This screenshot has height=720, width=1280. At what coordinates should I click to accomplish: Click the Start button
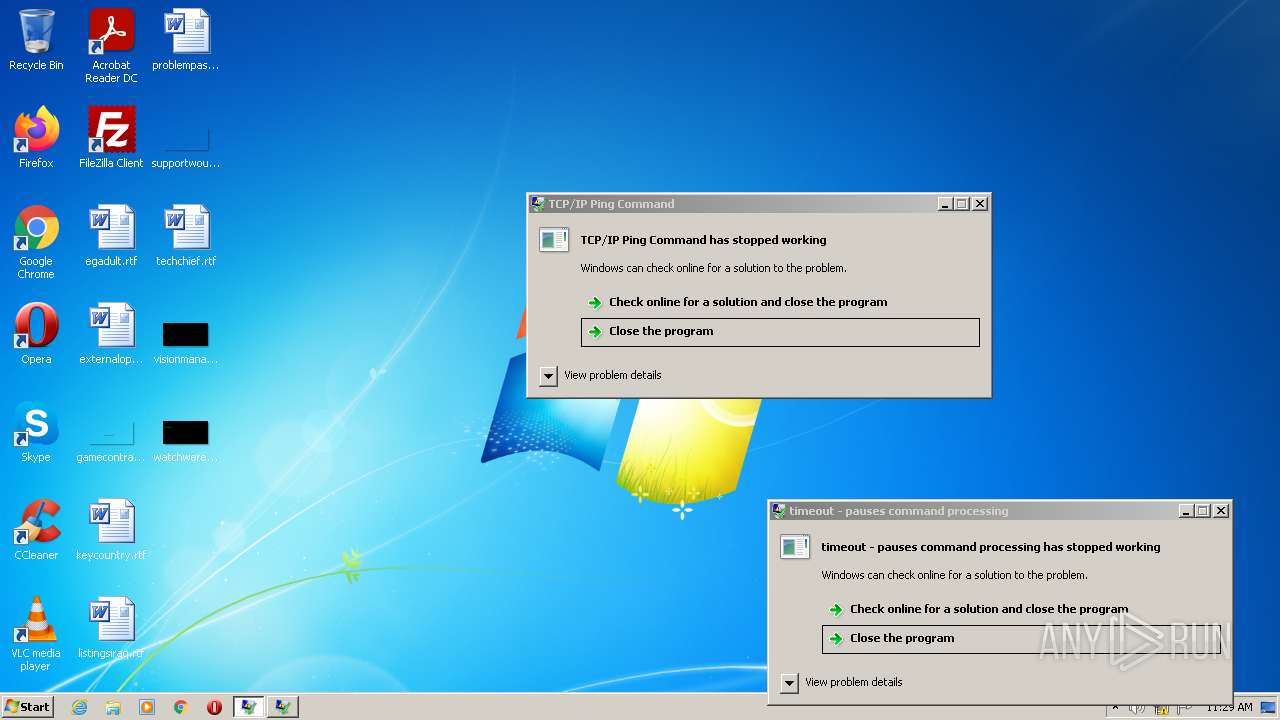pos(27,707)
